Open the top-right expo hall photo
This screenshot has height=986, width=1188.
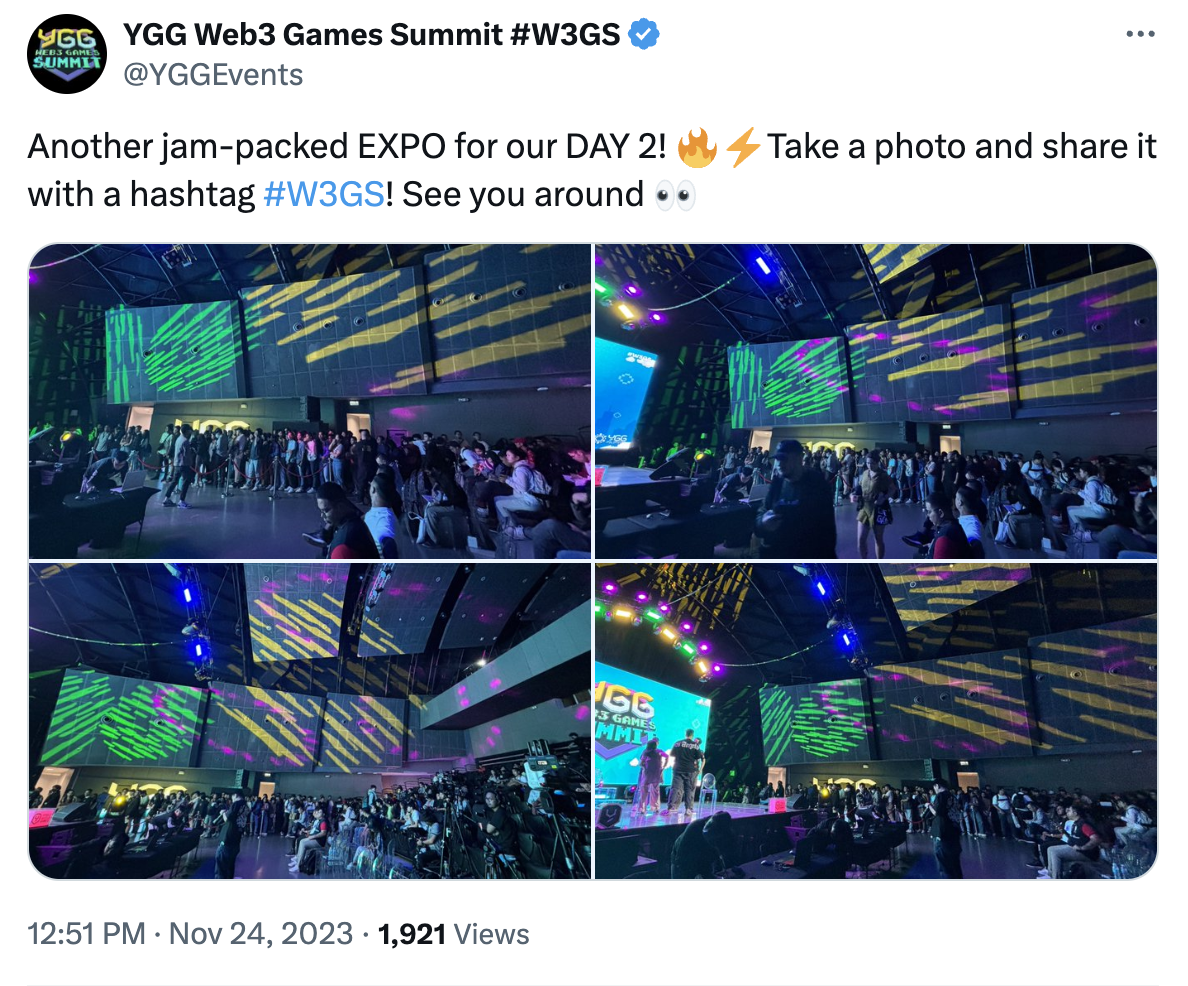[x=876, y=402]
